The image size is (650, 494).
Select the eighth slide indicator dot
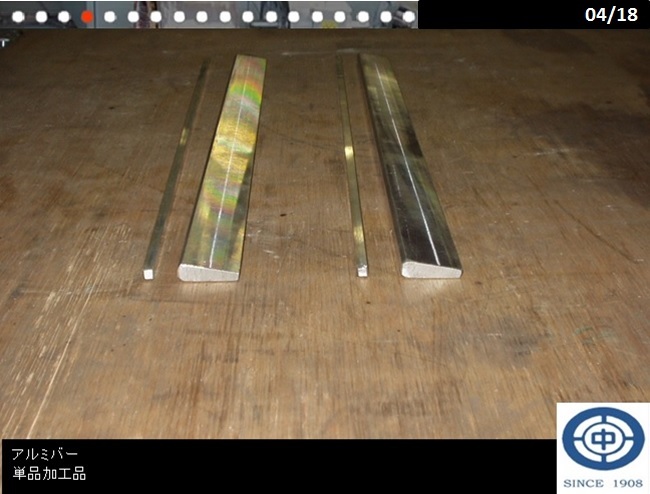tap(179, 16)
